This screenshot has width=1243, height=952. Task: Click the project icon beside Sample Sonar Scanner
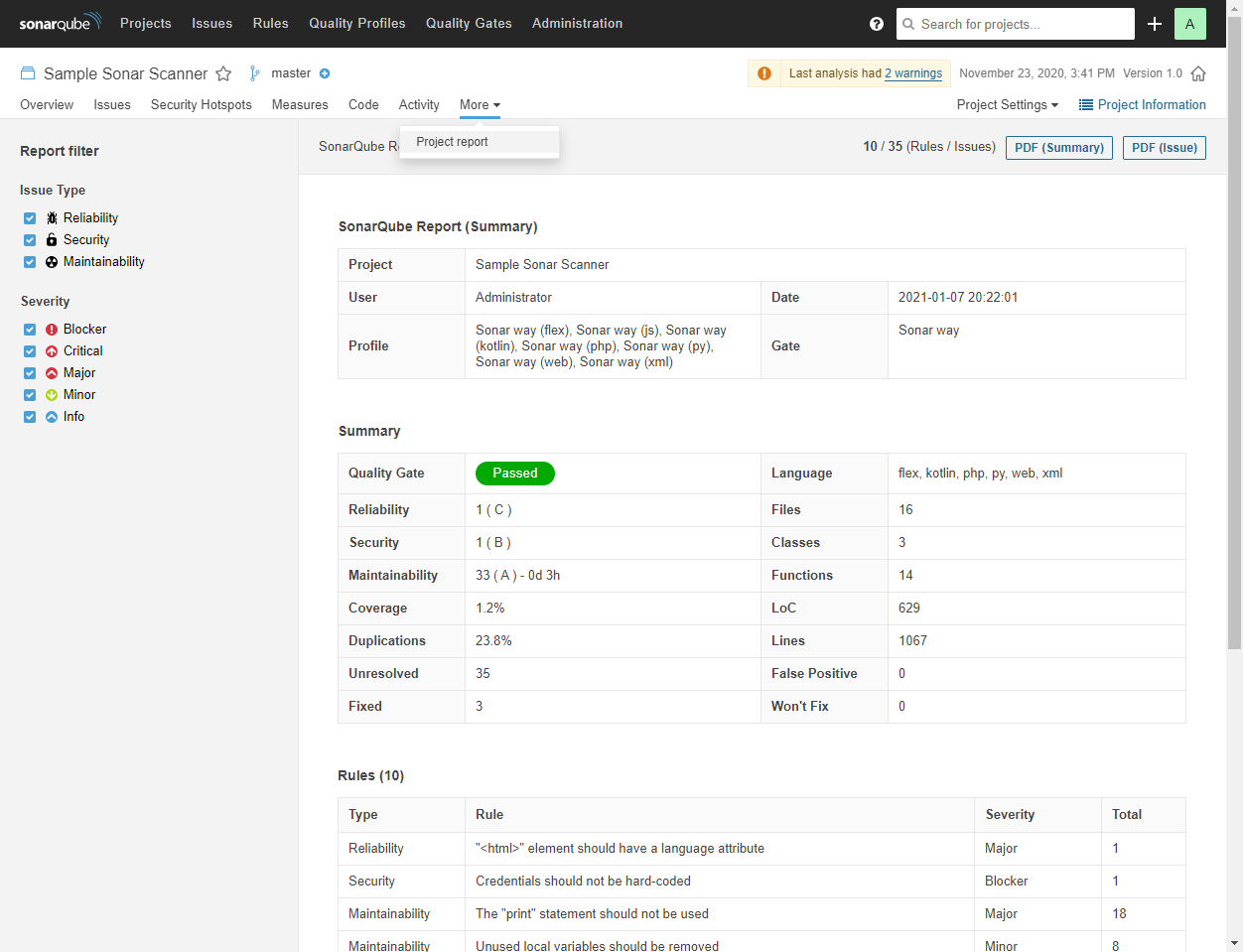28,73
